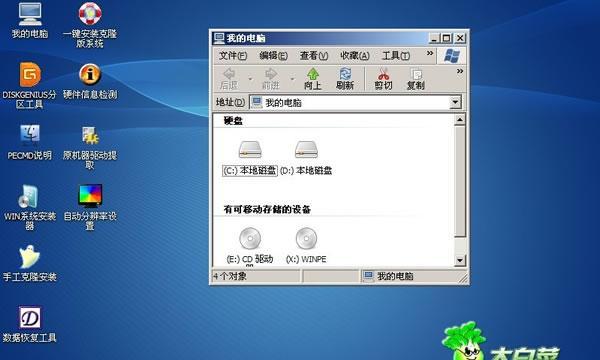The image size is (600, 360).
Task: Open WIN系统安装器 desktop icon
Action: pyautogui.click(x=29, y=207)
